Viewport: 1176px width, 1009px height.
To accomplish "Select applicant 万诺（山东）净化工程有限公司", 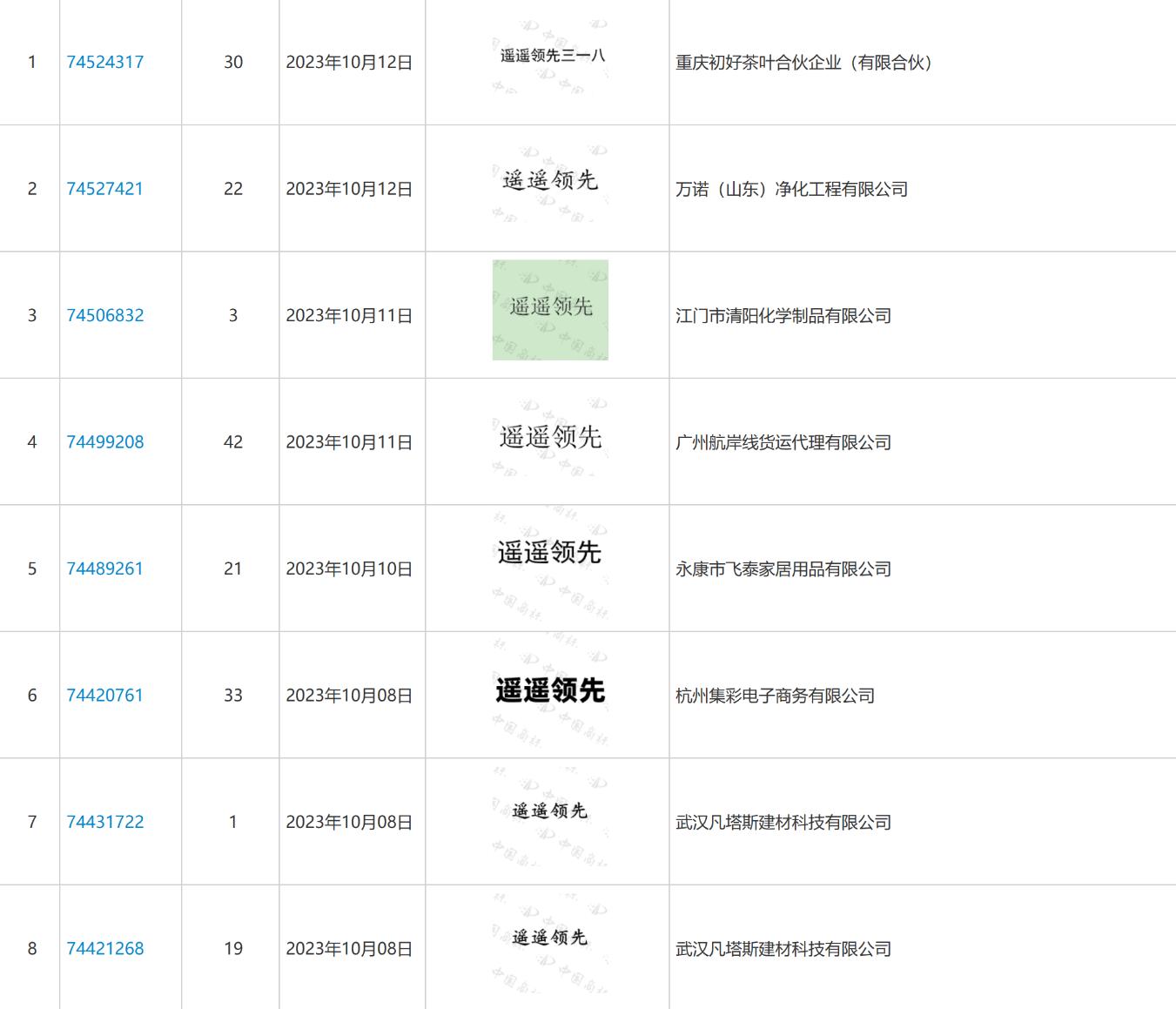I will coord(792,189).
